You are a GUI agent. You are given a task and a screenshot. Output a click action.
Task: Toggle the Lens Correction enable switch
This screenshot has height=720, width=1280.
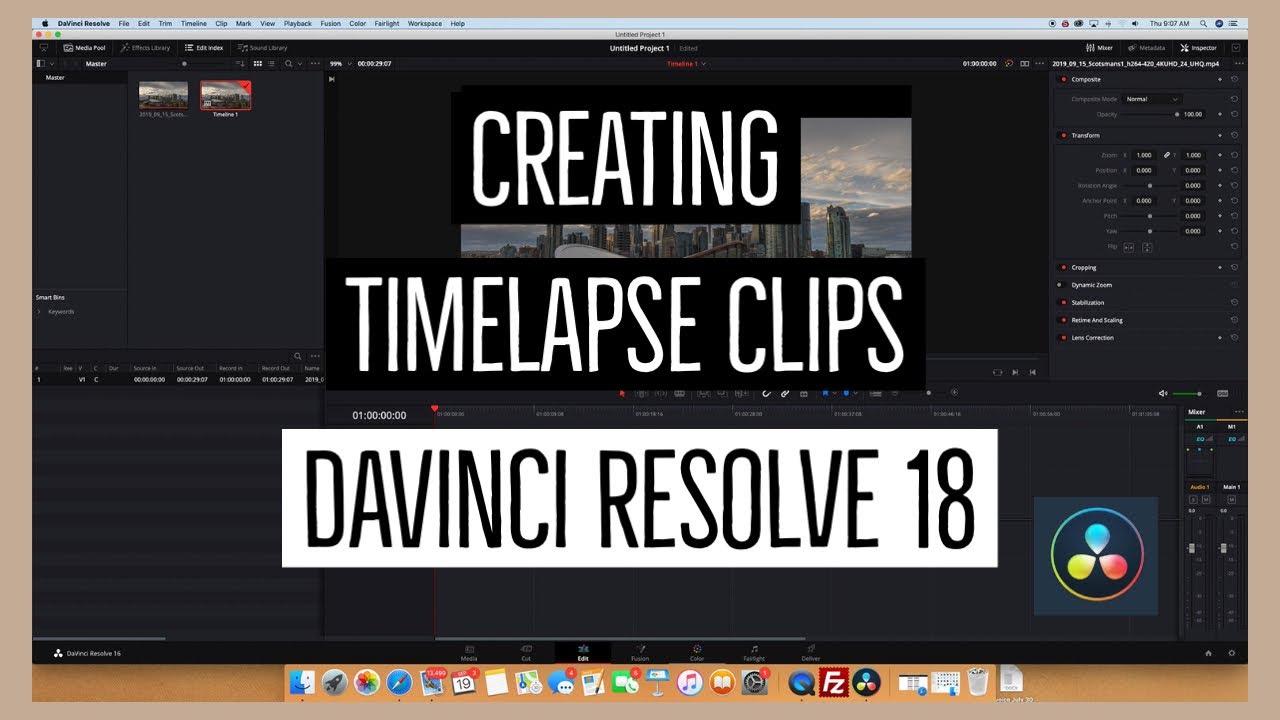coord(1062,338)
